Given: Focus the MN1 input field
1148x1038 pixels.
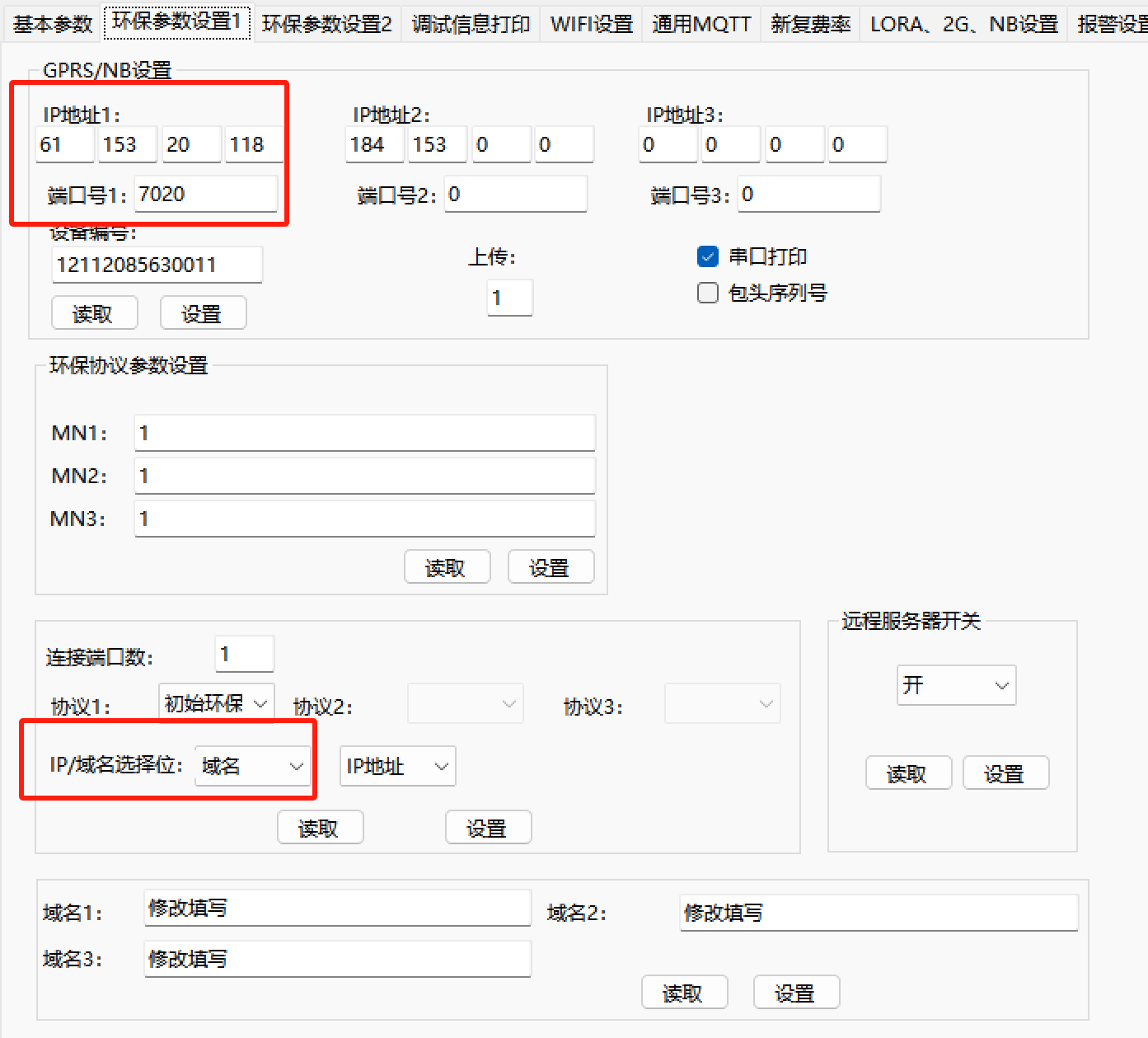Looking at the screenshot, I should [364, 433].
